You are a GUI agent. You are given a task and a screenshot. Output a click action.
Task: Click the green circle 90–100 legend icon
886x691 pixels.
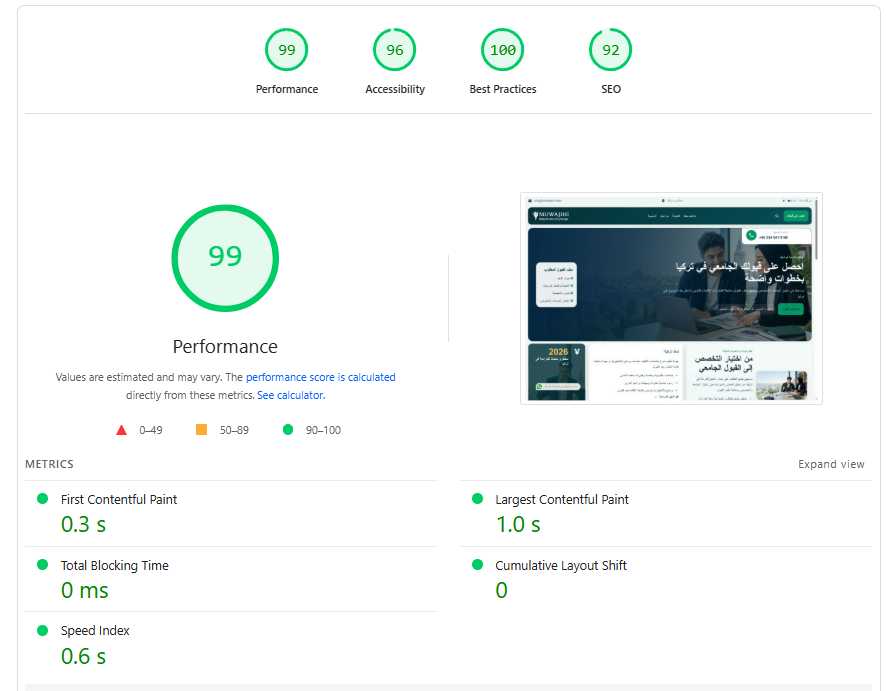pyautogui.click(x=288, y=429)
